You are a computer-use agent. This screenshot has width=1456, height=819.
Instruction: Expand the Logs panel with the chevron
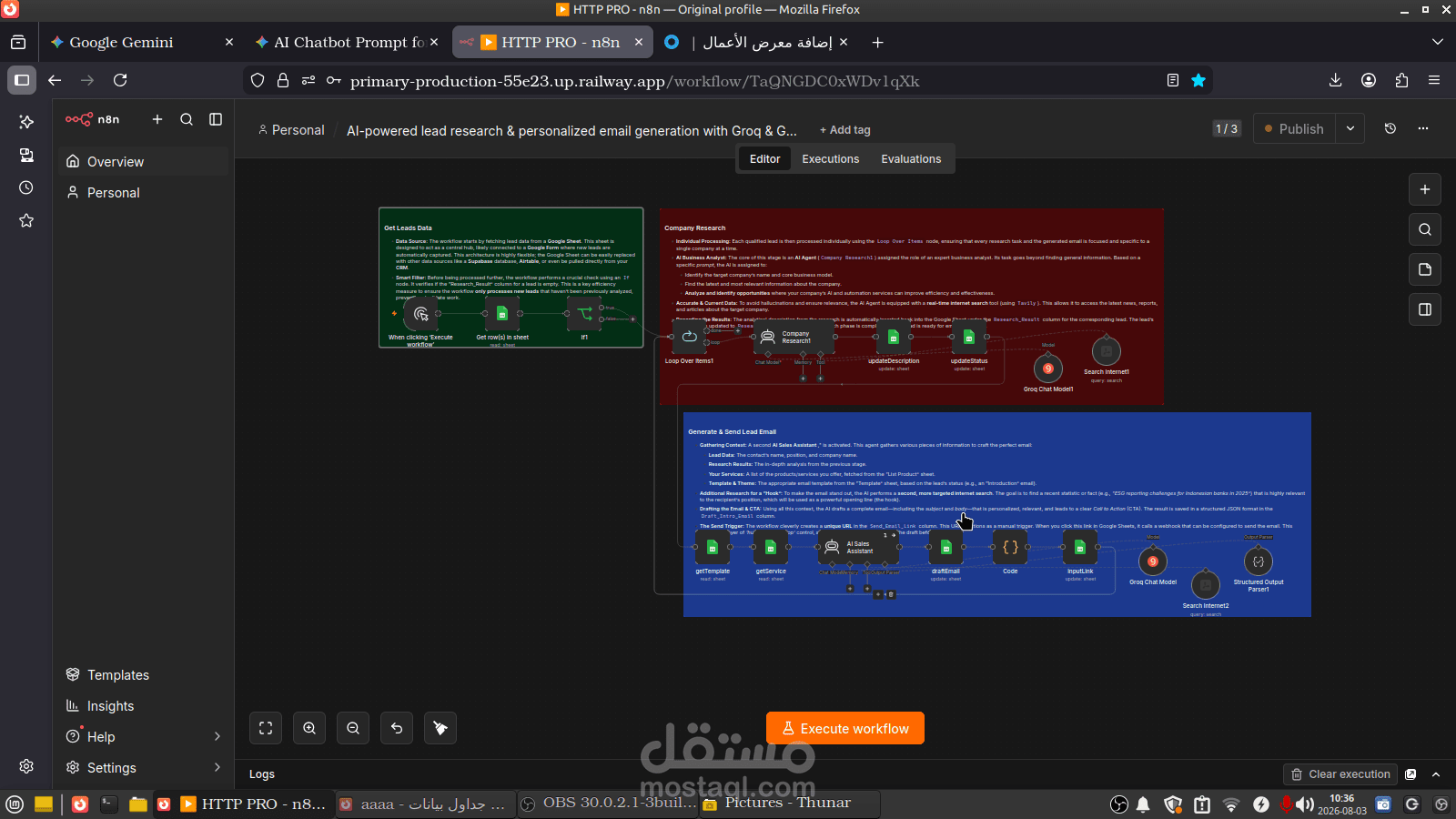[1436, 774]
